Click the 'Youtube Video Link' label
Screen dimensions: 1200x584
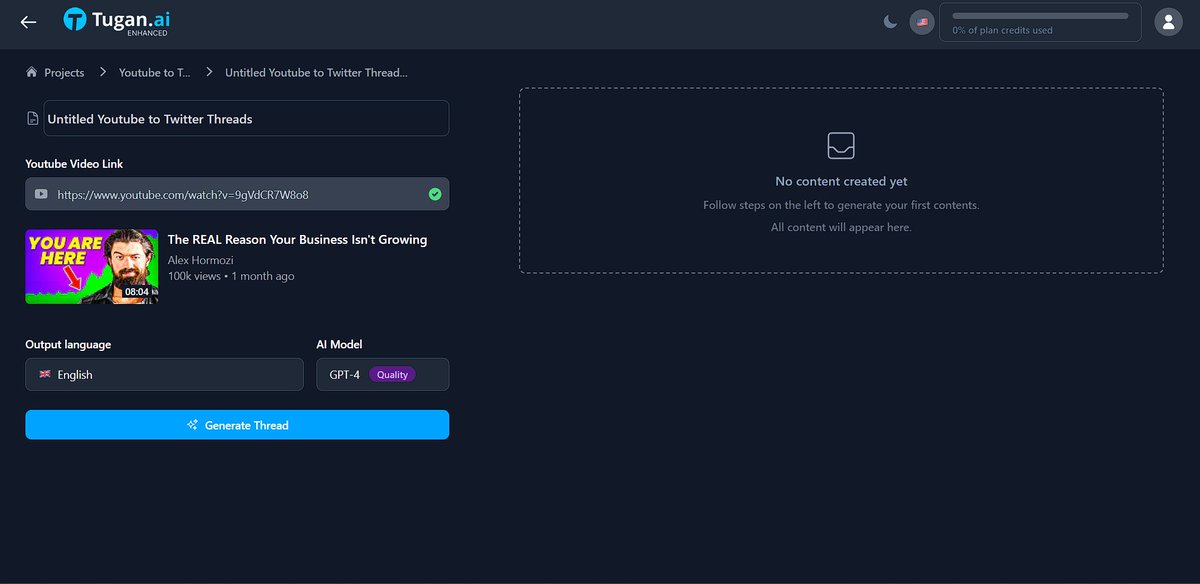[74, 164]
